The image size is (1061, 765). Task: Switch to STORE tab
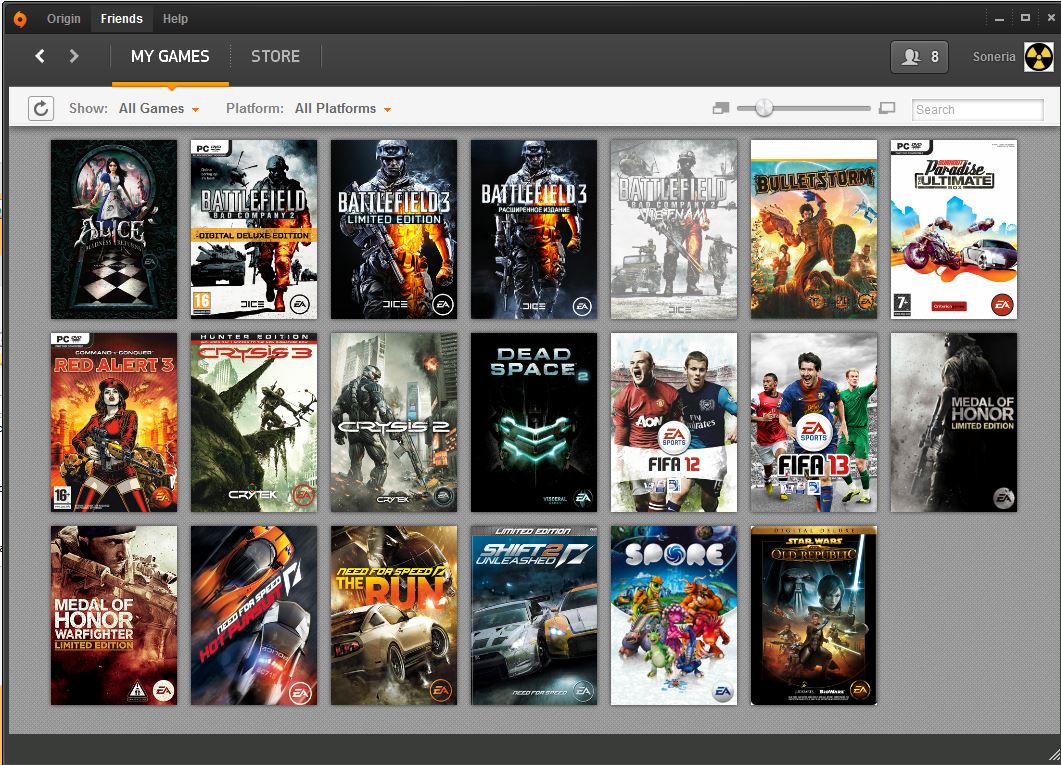tap(275, 56)
